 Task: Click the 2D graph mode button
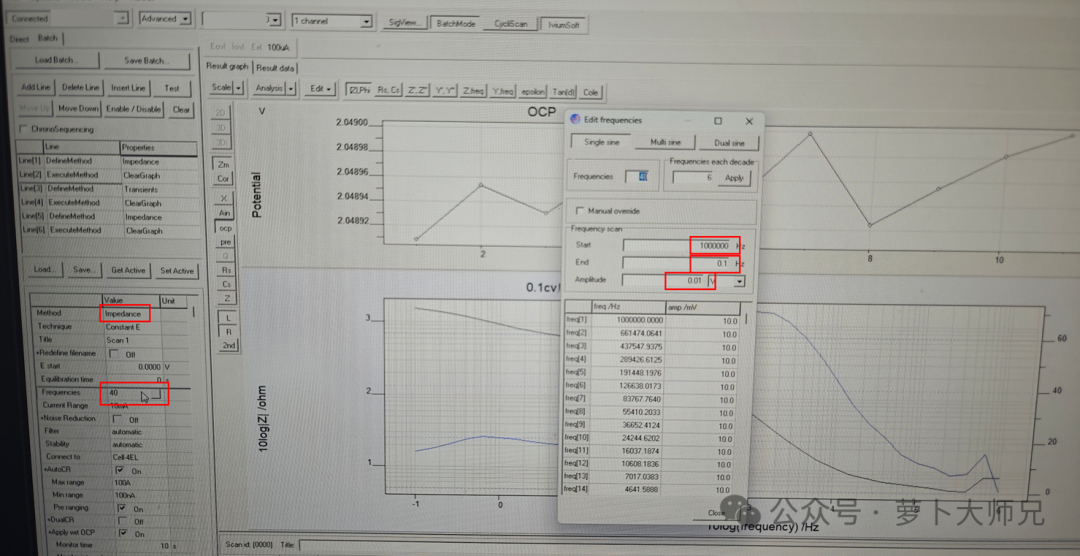(220, 112)
